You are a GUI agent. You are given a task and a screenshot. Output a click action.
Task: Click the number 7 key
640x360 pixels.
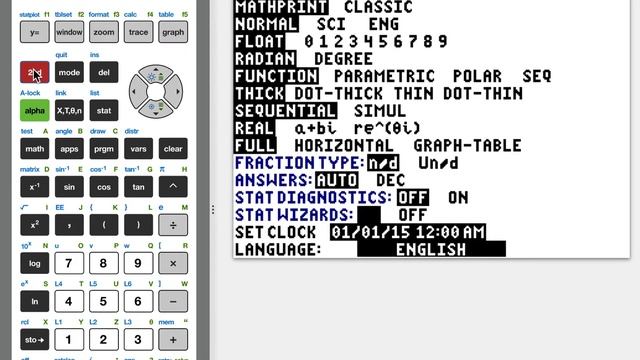pyautogui.click(x=69, y=263)
